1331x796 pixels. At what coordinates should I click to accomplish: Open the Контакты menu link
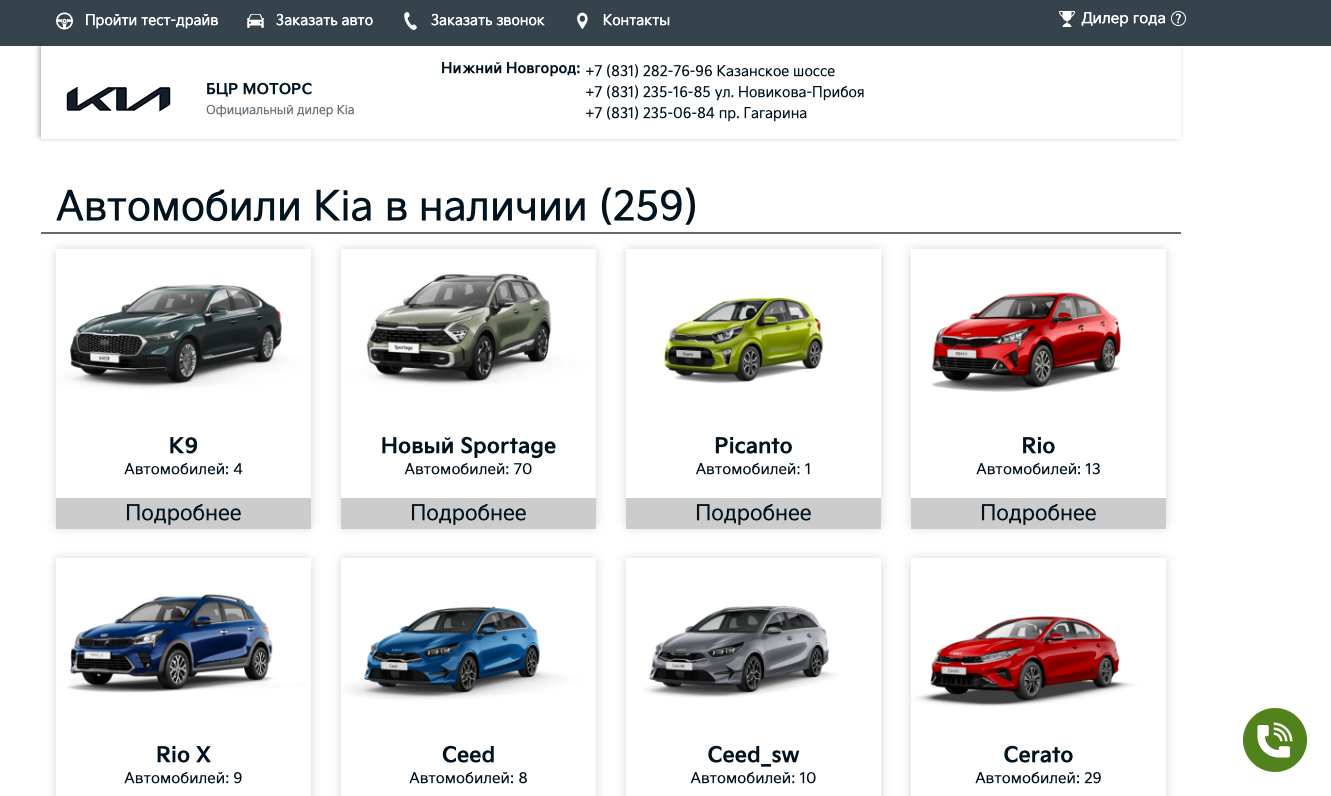coord(636,20)
